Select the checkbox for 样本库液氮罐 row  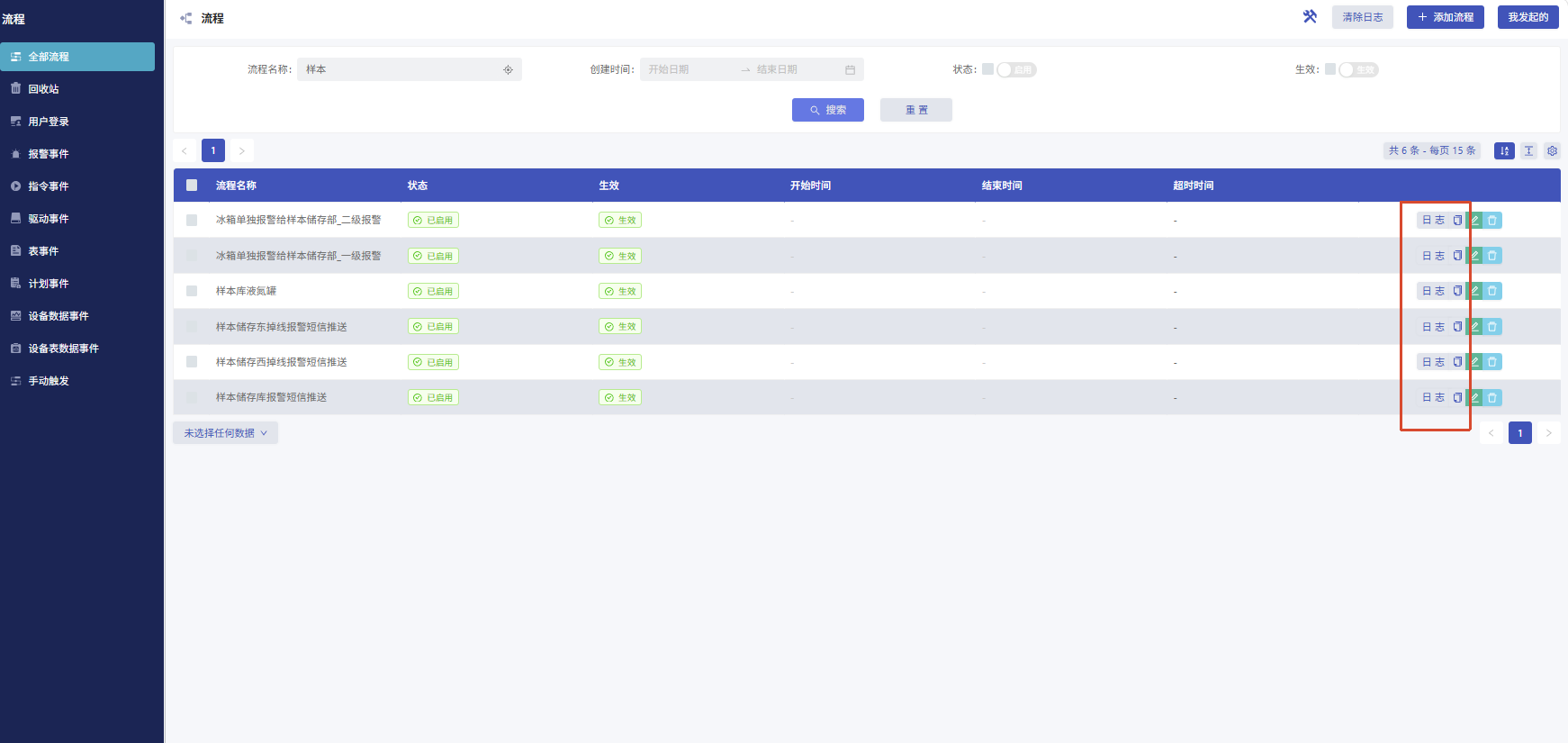pyautogui.click(x=192, y=291)
